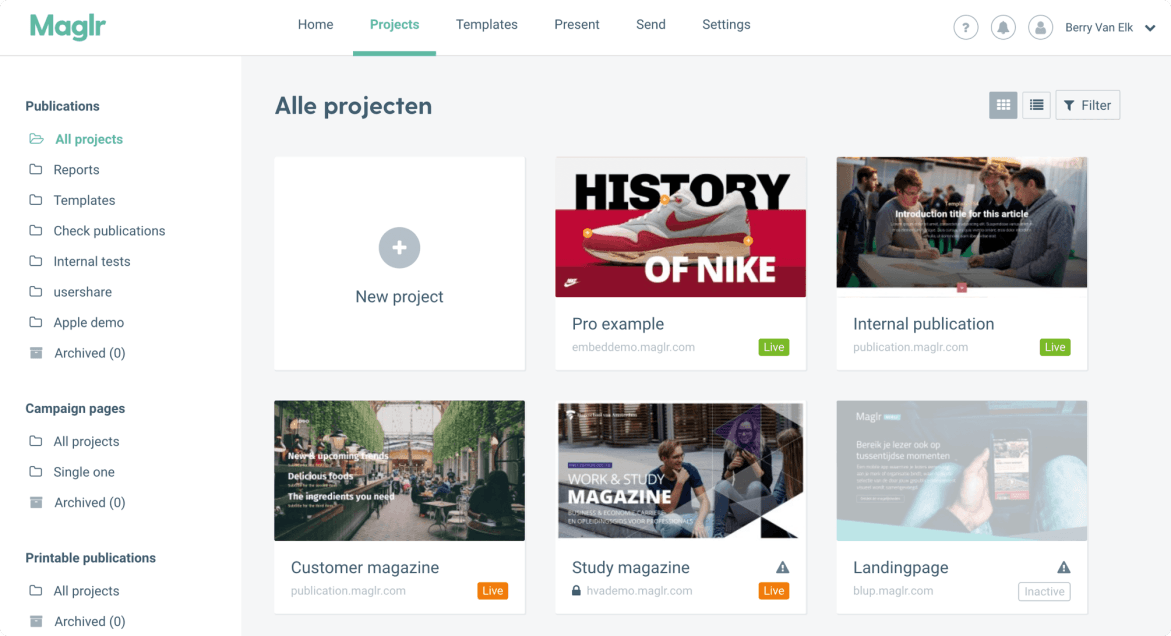Image resolution: width=1171 pixels, height=636 pixels.
Task: Open the help question mark icon
Action: (966, 28)
